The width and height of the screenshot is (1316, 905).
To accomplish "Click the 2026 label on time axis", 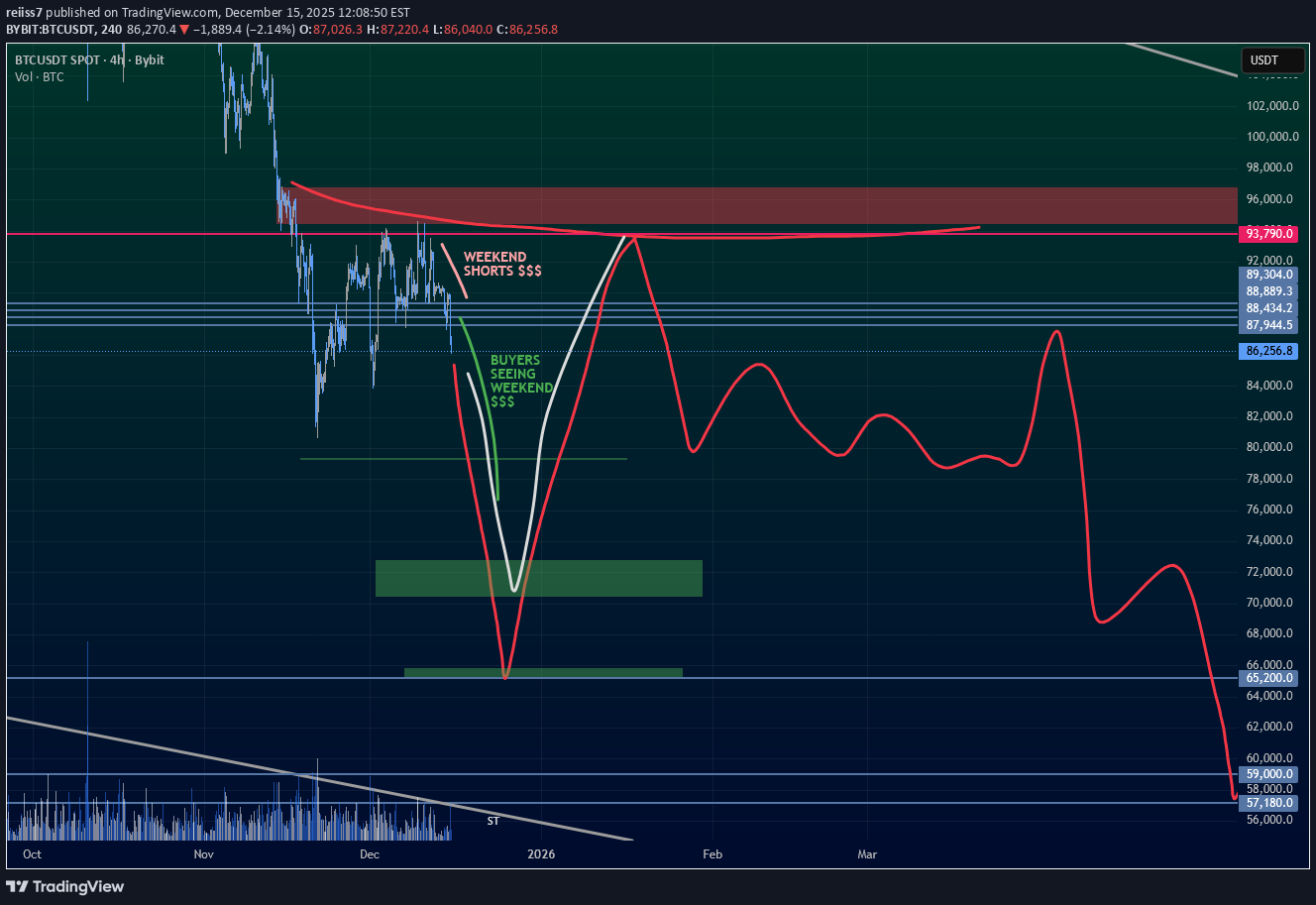I will click(541, 853).
